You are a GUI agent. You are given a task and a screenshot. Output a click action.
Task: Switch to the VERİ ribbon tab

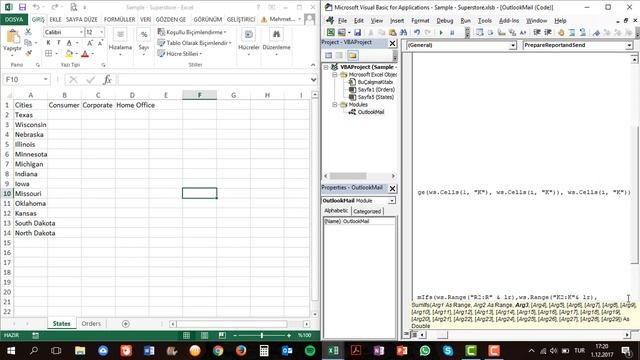pos(145,19)
